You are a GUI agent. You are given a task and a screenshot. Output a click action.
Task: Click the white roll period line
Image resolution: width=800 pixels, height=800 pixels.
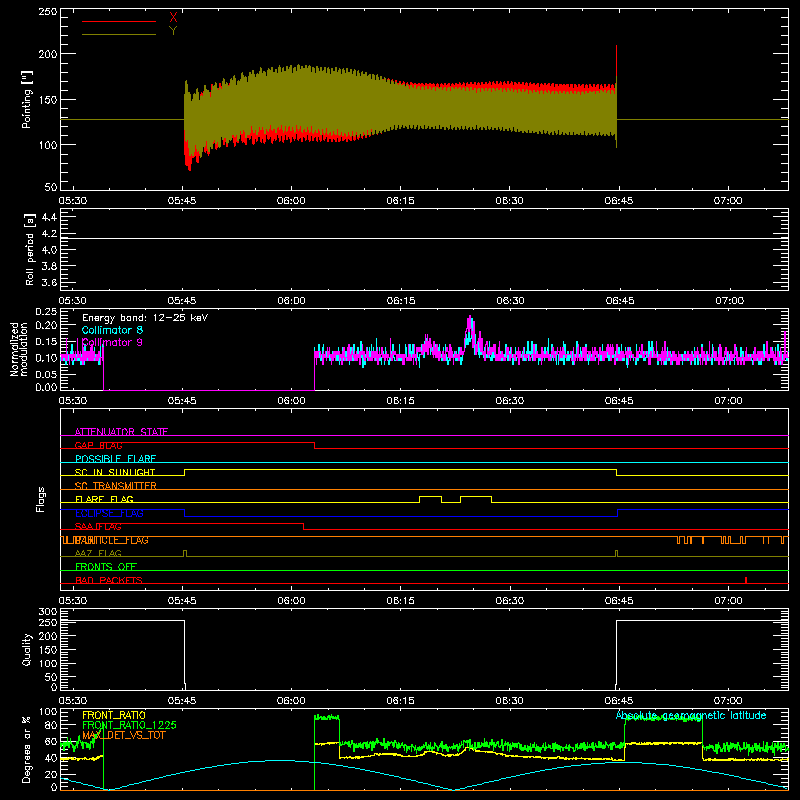[424, 238]
